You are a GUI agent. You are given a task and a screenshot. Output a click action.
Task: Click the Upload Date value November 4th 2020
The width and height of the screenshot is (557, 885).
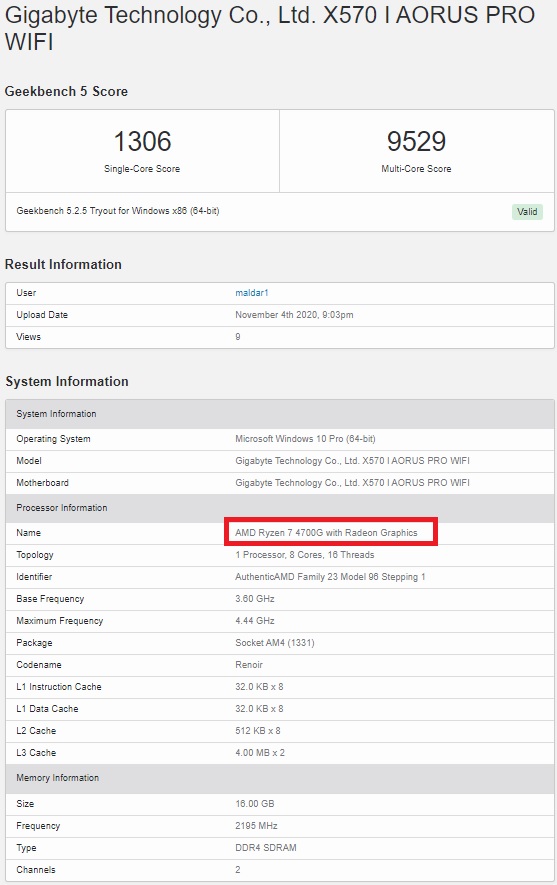tap(294, 314)
